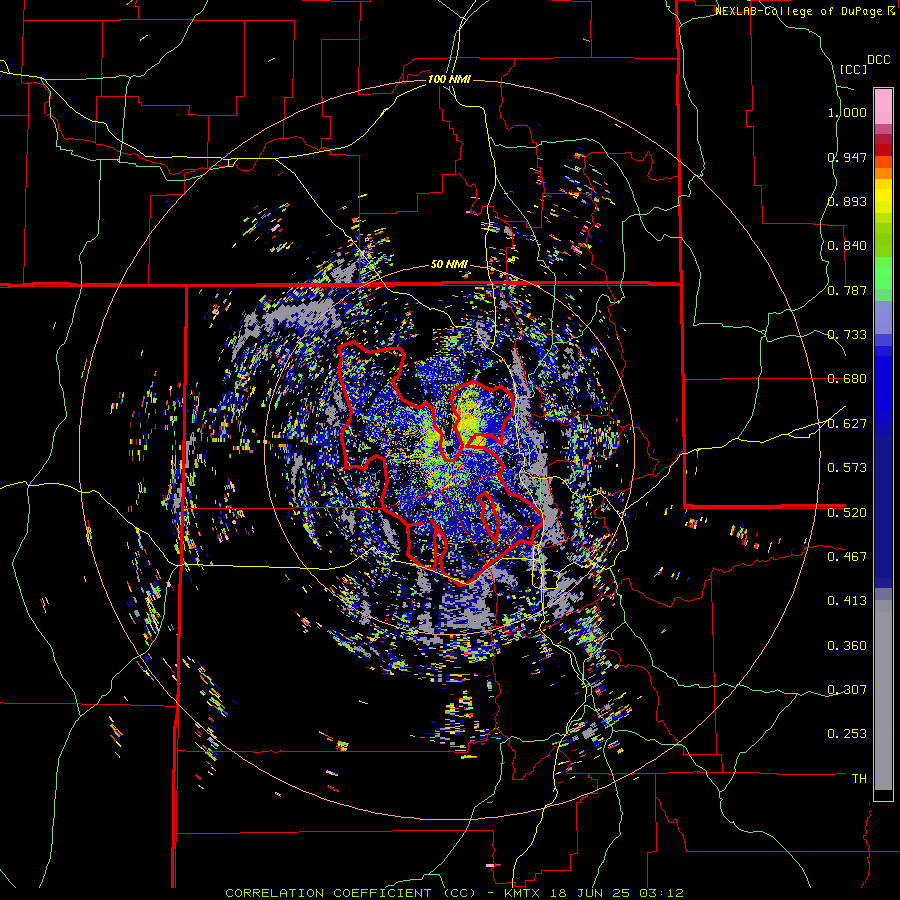The width and height of the screenshot is (900, 900).
Task: Click the DCC label above the color bar
Action: click(x=878, y=60)
